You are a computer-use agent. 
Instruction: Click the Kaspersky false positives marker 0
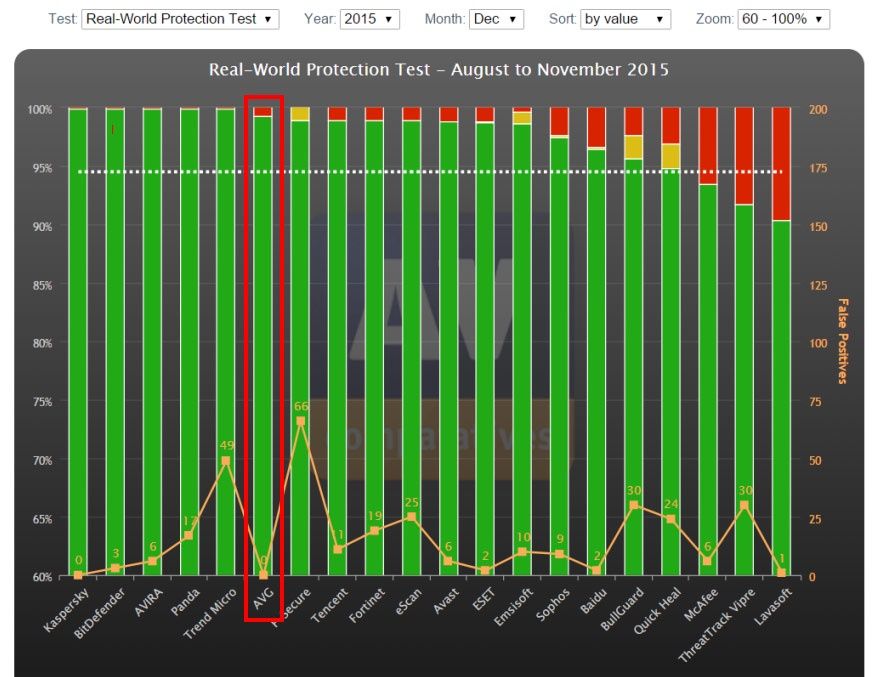pos(78,575)
